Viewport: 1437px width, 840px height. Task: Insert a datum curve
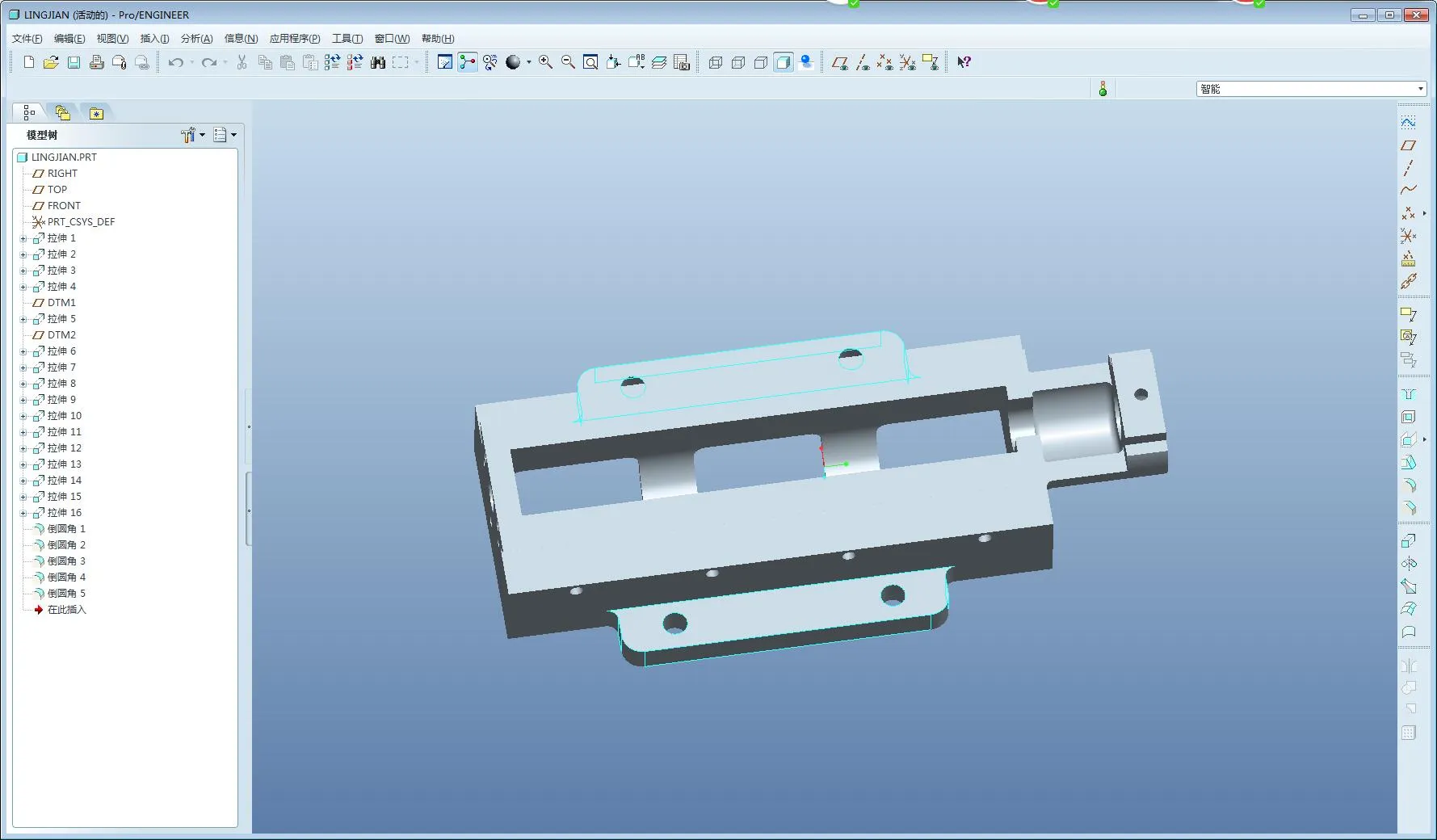tap(1408, 191)
